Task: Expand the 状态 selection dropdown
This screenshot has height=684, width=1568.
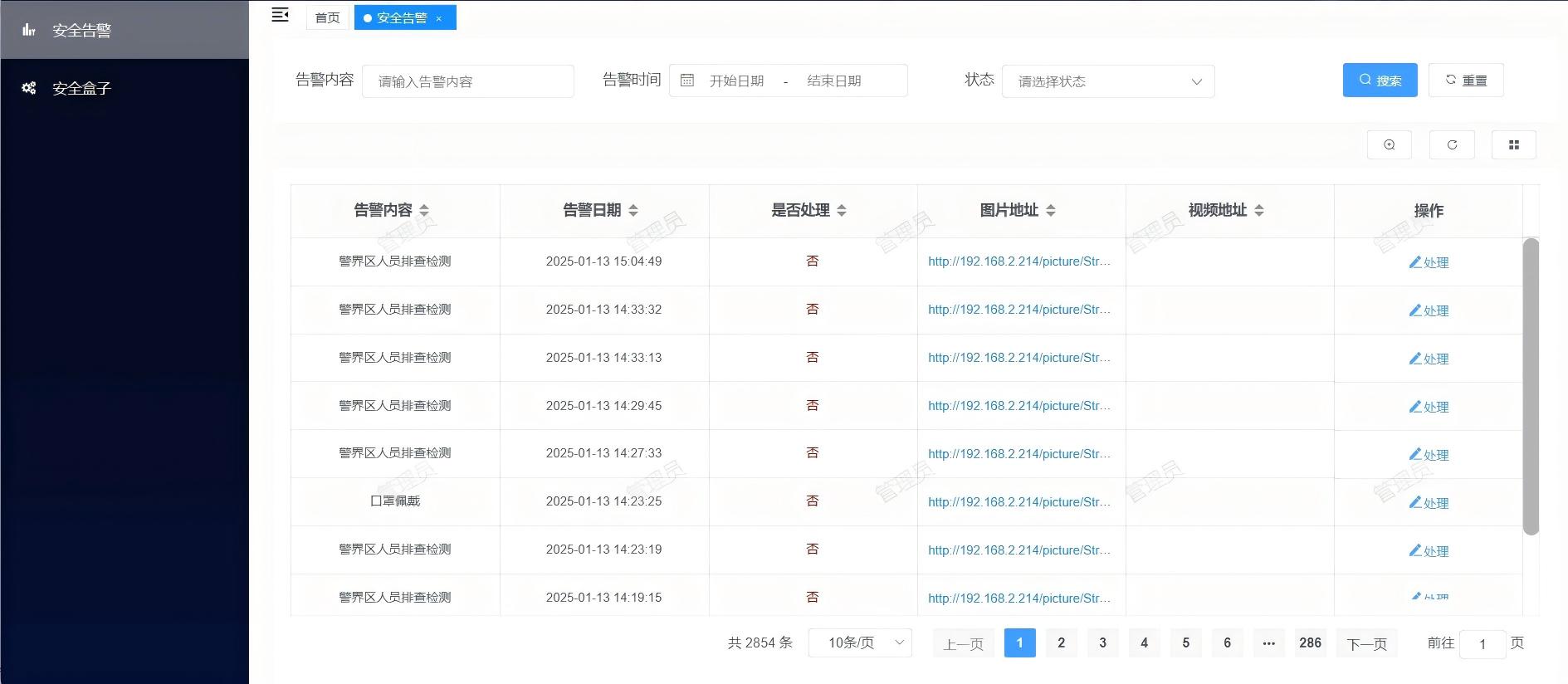Action: point(1107,81)
